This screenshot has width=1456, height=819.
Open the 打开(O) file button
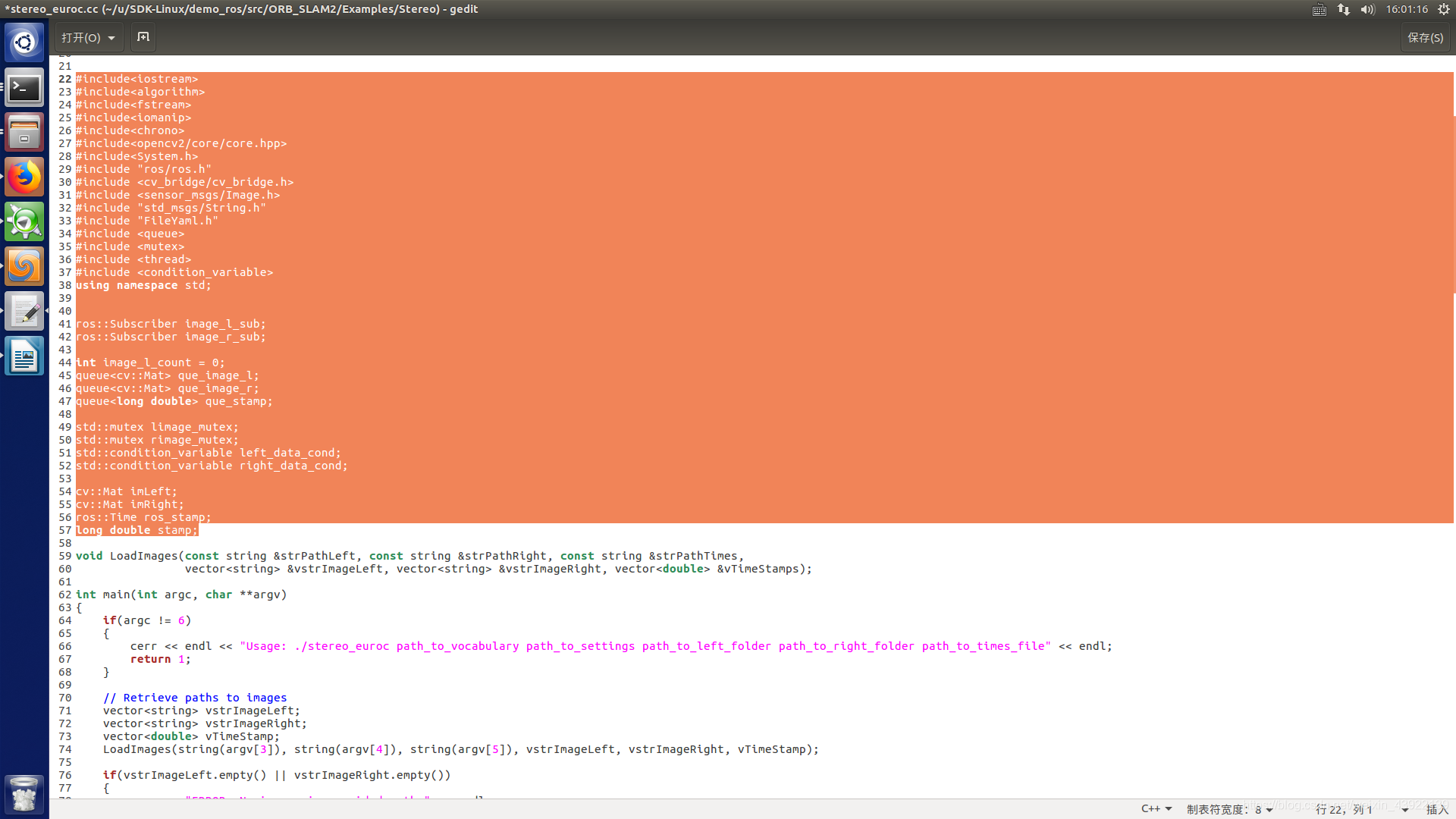pyautogui.click(x=81, y=37)
